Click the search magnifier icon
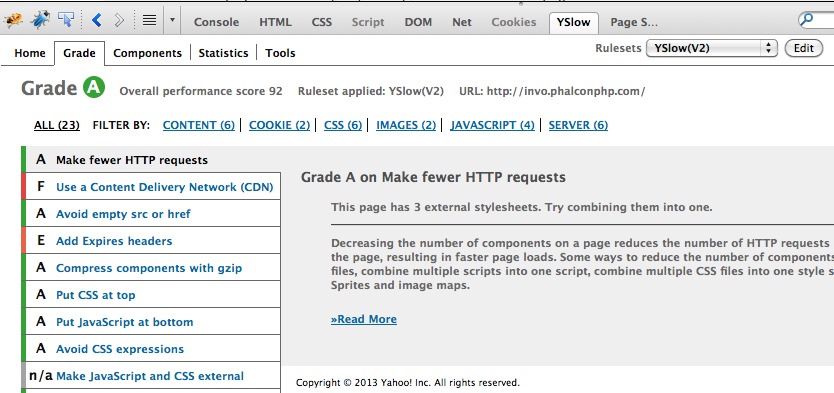This screenshot has width=834, height=393. [807, 20]
